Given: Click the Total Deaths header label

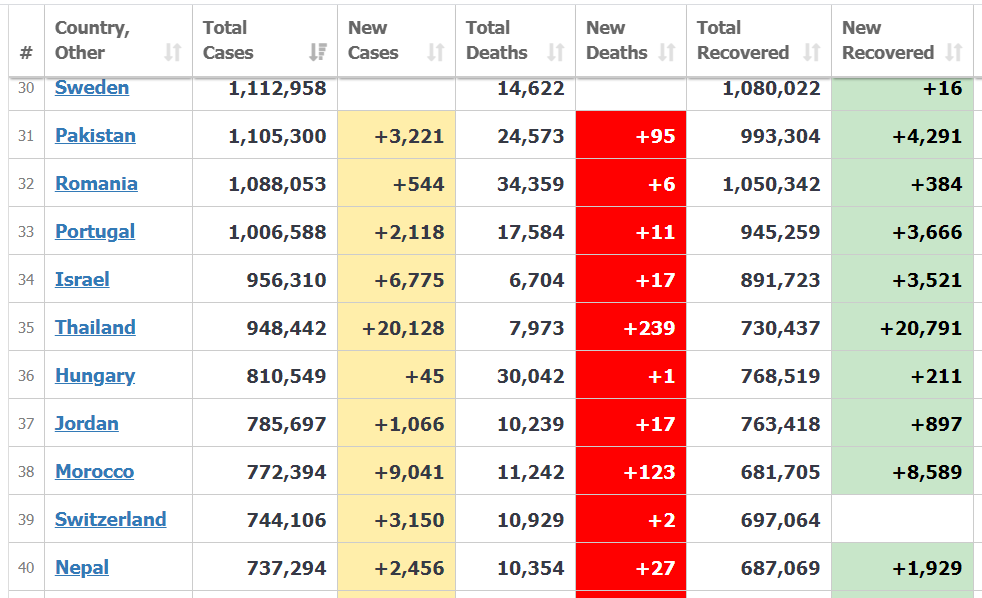Looking at the screenshot, I should [x=497, y=40].
